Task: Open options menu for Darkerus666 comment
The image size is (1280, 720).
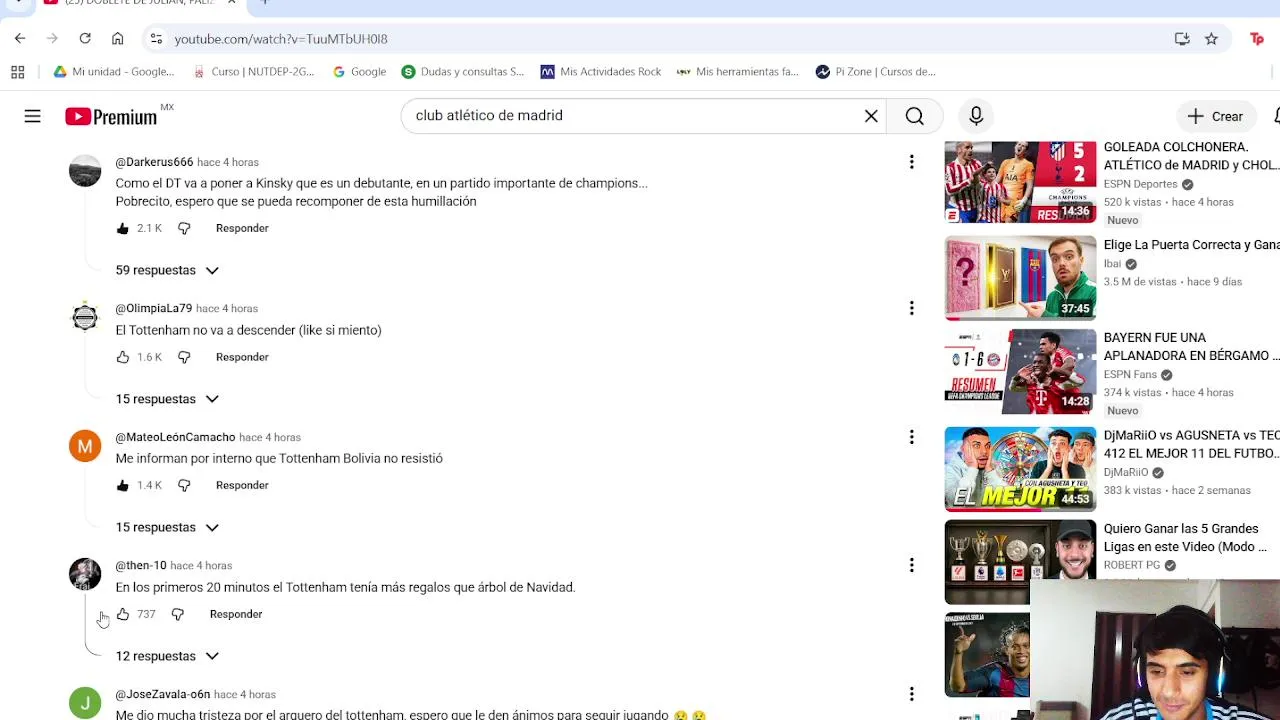Action: click(x=911, y=162)
